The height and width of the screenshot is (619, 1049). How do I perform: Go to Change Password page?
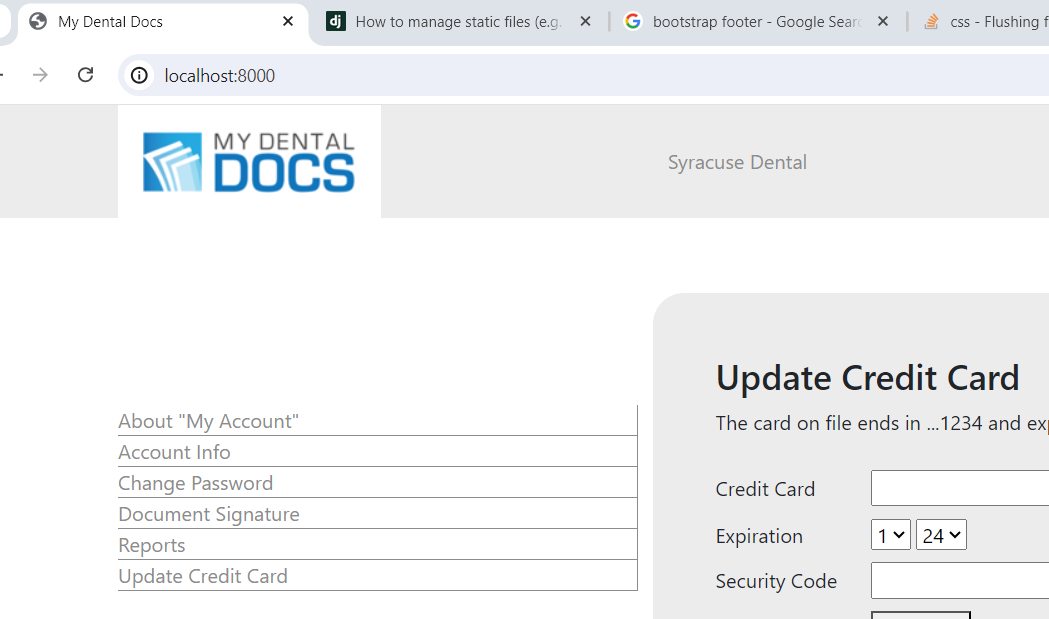point(195,483)
